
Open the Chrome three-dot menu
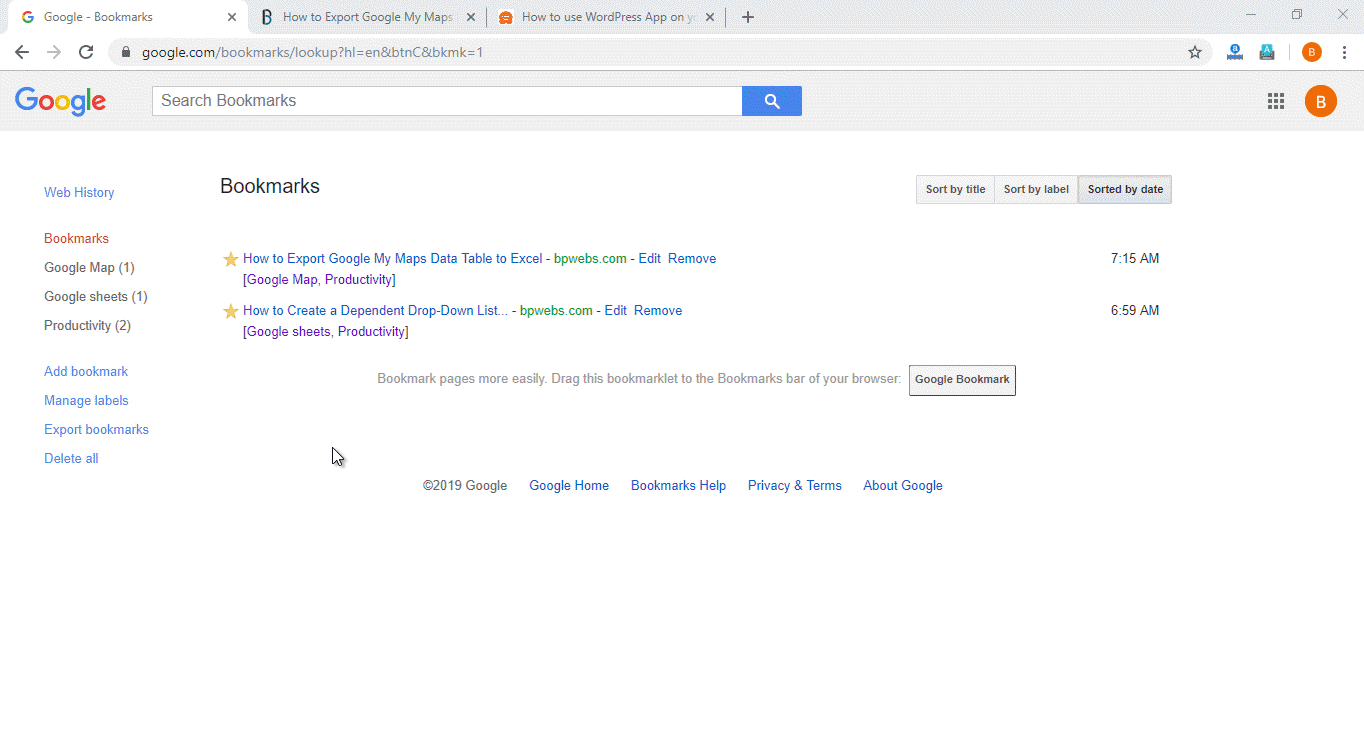click(1344, 52)
